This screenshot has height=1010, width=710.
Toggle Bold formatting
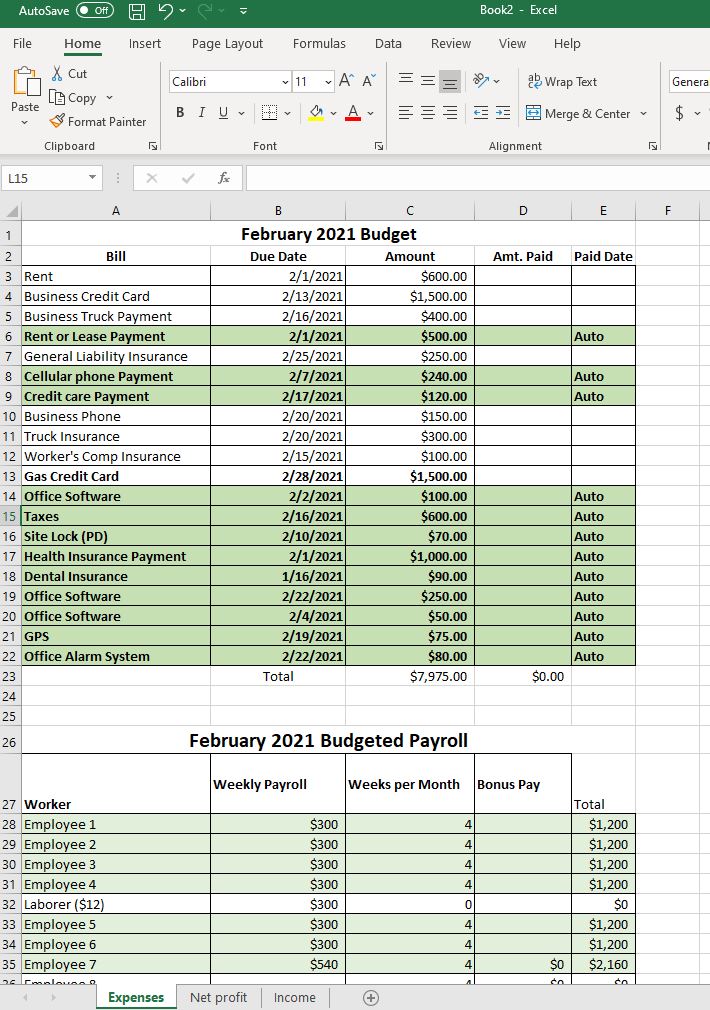pyautogui.click(x=180, y=113)
